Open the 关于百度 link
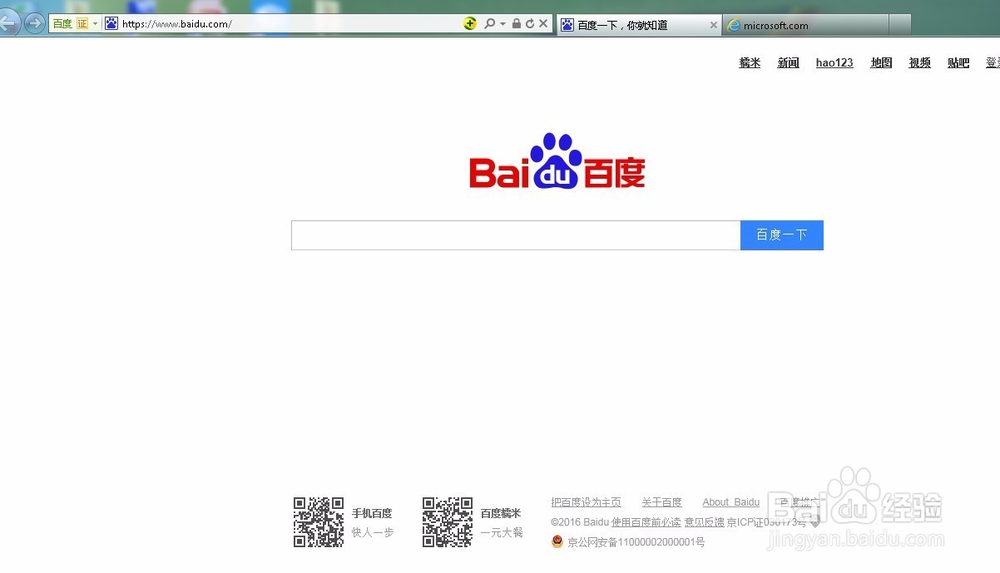This screenshot has width=1000, height=573. coord(662,502)
